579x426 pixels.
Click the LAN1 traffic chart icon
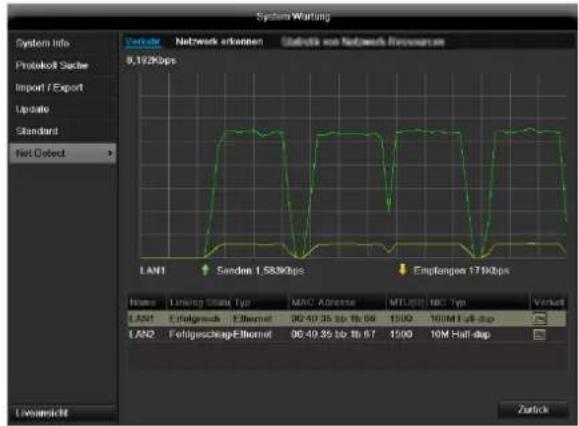[x=539, y=319]
